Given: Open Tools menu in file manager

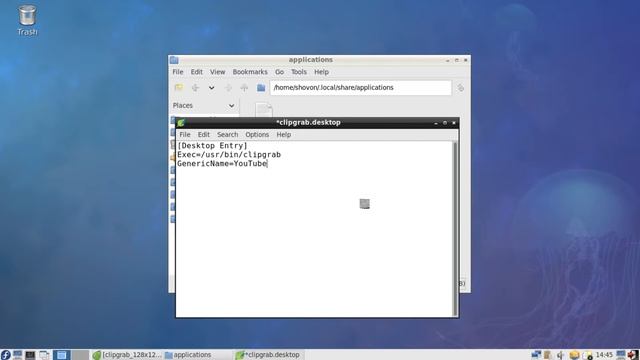Looking at the screenshot, I should click(298, 72).
